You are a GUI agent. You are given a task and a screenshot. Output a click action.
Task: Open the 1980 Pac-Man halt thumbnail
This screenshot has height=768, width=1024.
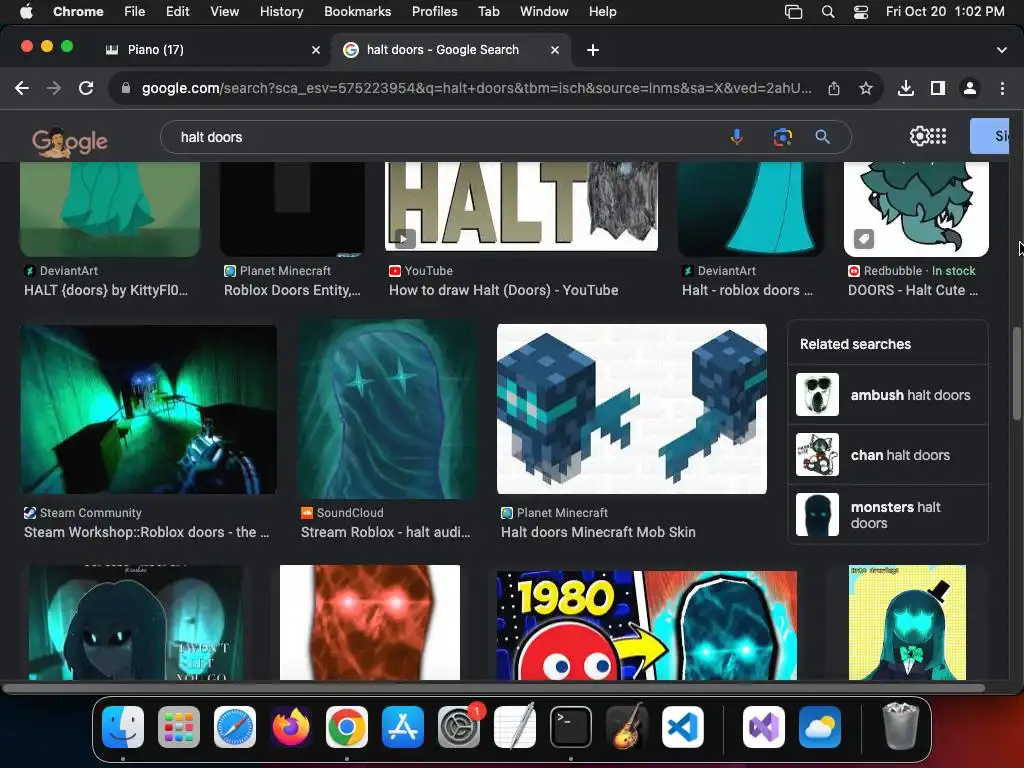click(647, 626)
